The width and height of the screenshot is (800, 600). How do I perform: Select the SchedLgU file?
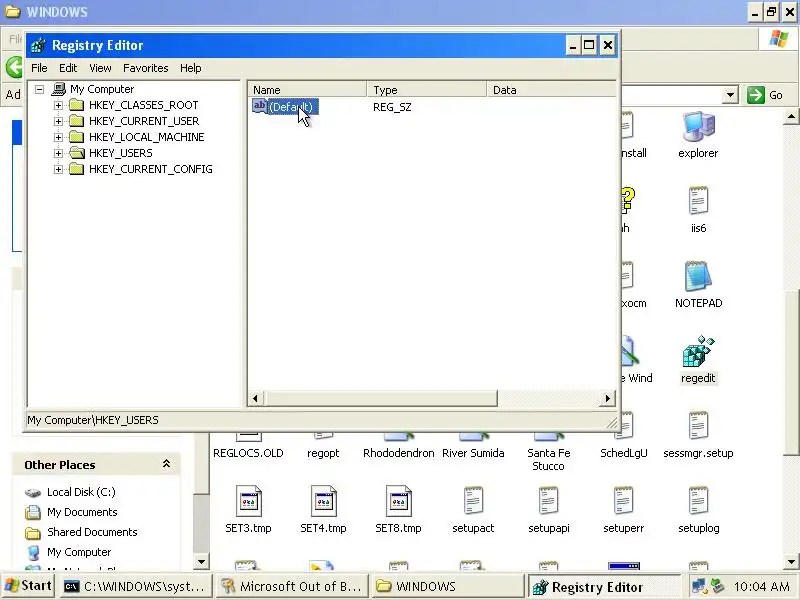point(623,453)
